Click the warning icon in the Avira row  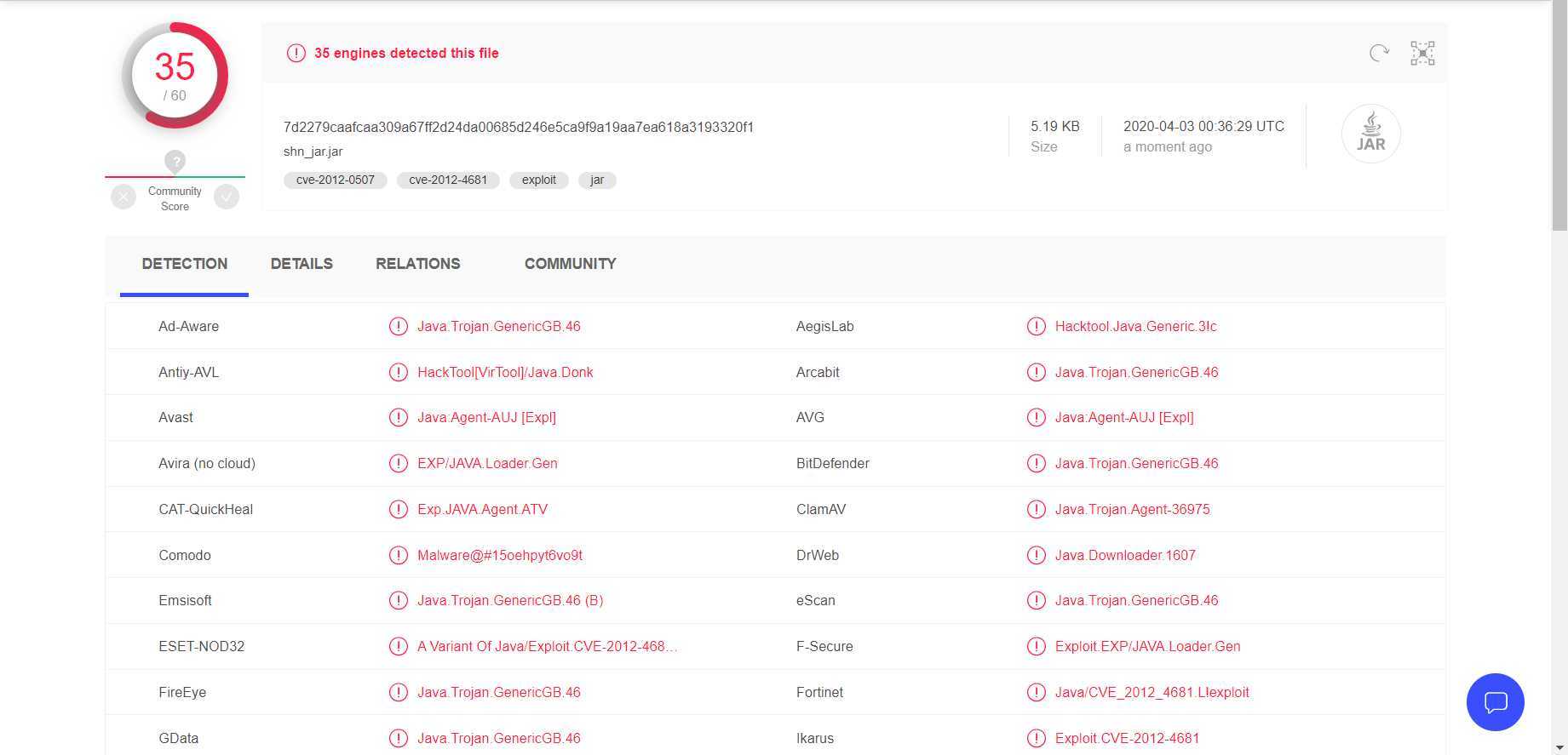point(398,463)
